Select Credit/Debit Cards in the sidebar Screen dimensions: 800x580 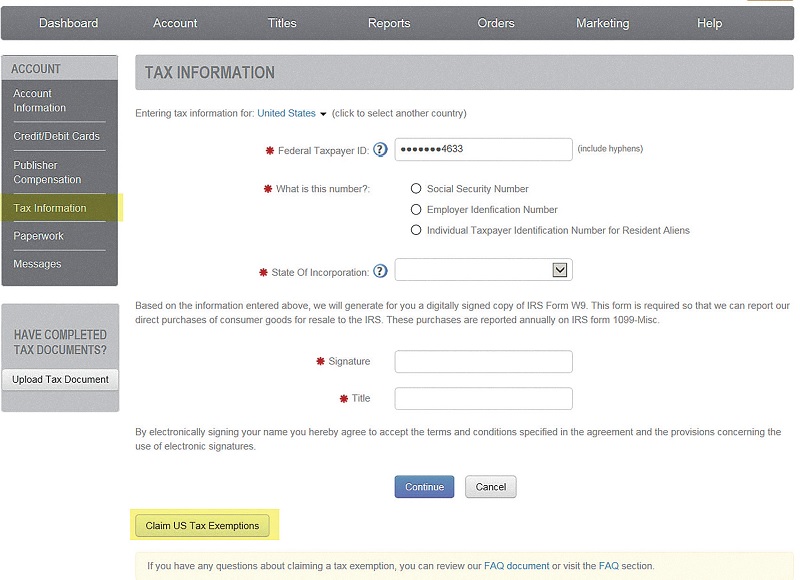pos(56,136)
